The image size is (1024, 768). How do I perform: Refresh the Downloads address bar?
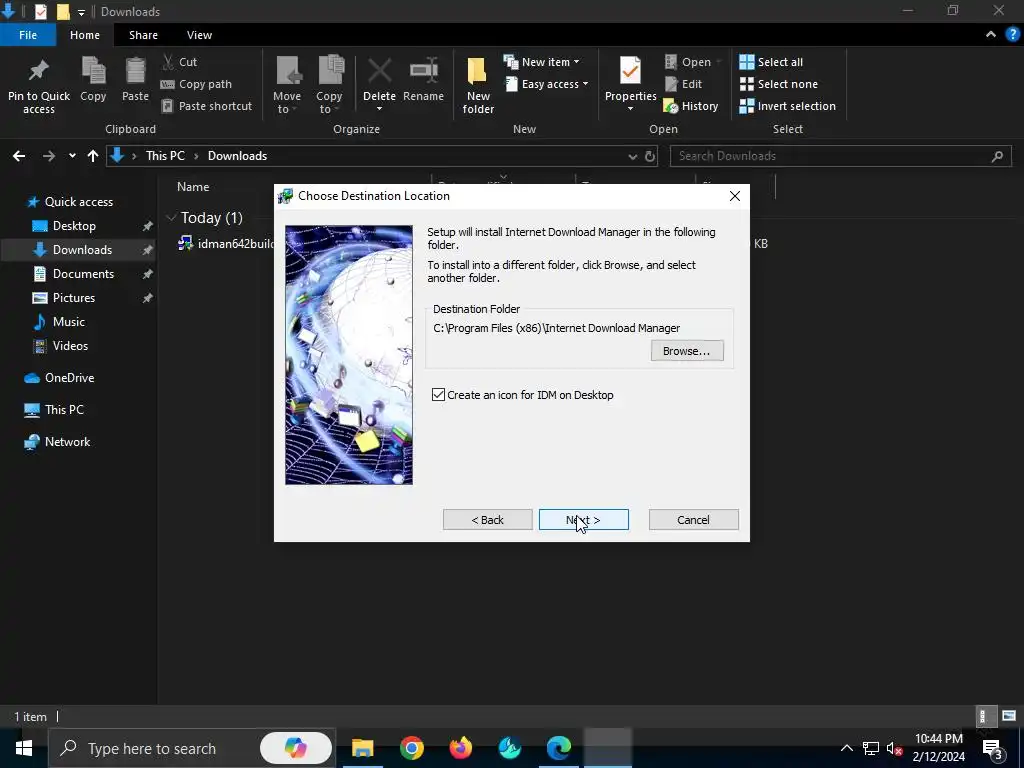(650, 156)
